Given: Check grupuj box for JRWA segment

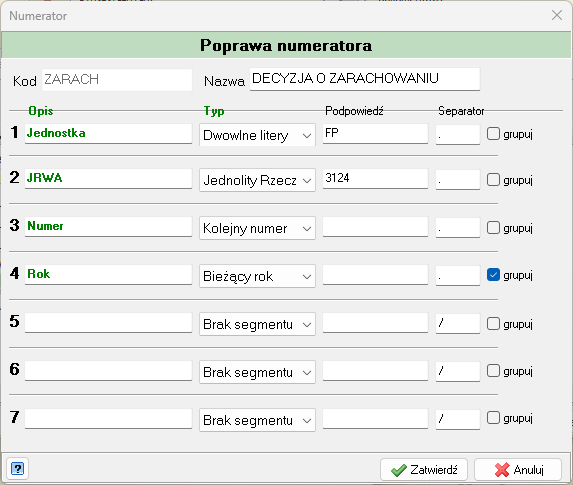Looking at the screenshot, I should pos(493,179).
